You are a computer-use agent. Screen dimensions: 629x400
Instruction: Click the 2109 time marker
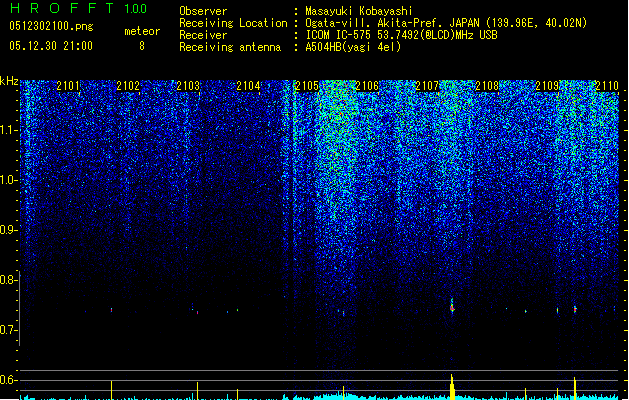[x=547, y=86]
